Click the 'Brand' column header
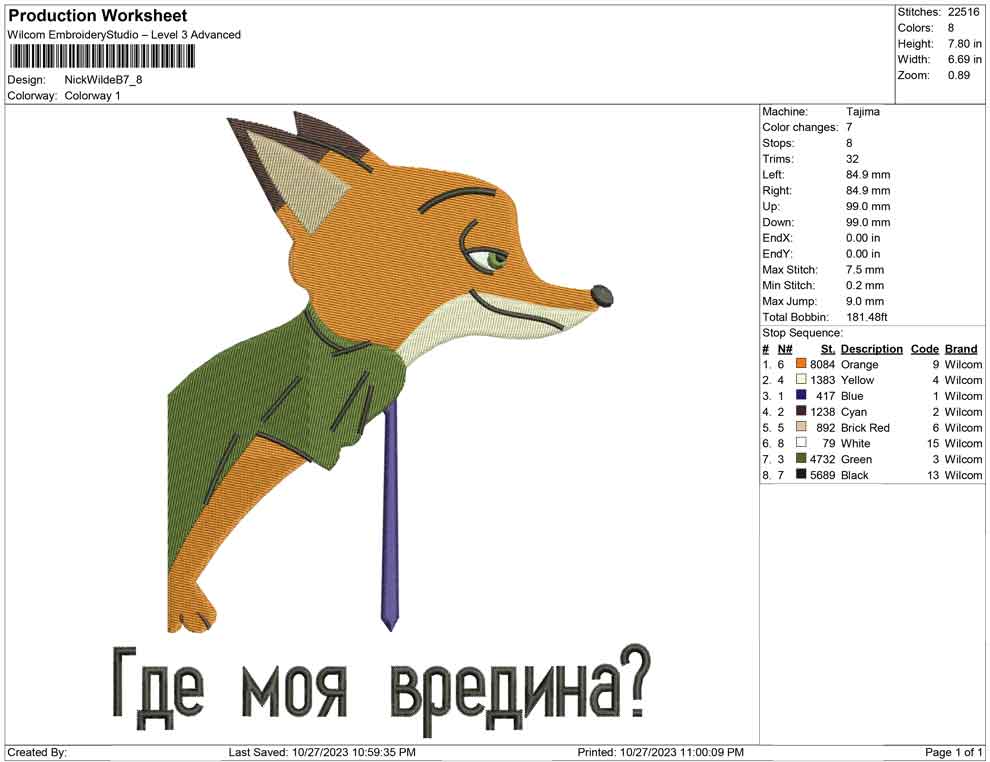The image size is (990, 762). click(961, 349)
